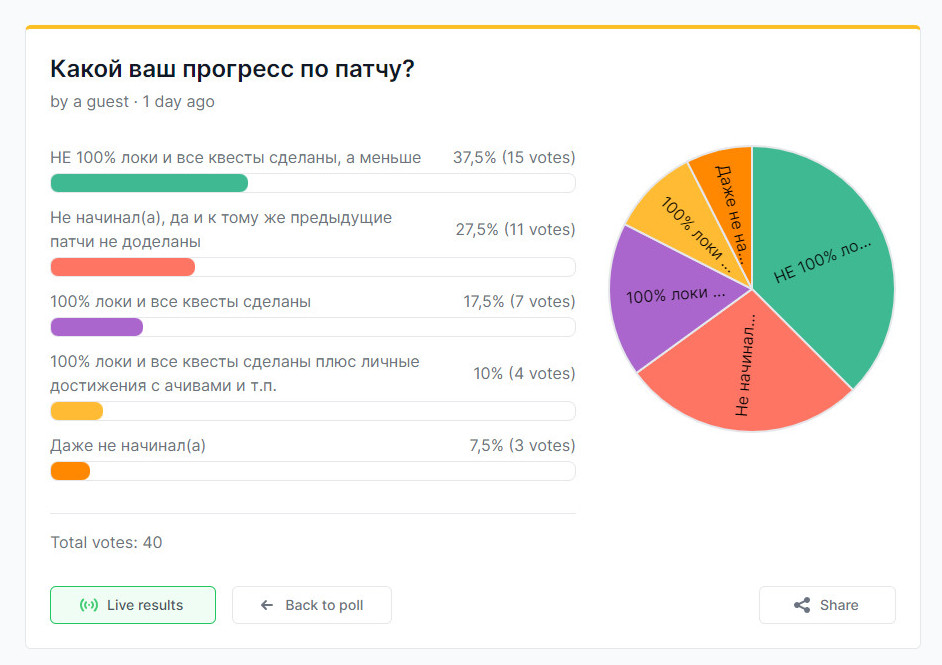Click the Total votes: 40 text
The height and width of the screenshot is (665, 942).
pyautogui.click(x=106, y=543)
